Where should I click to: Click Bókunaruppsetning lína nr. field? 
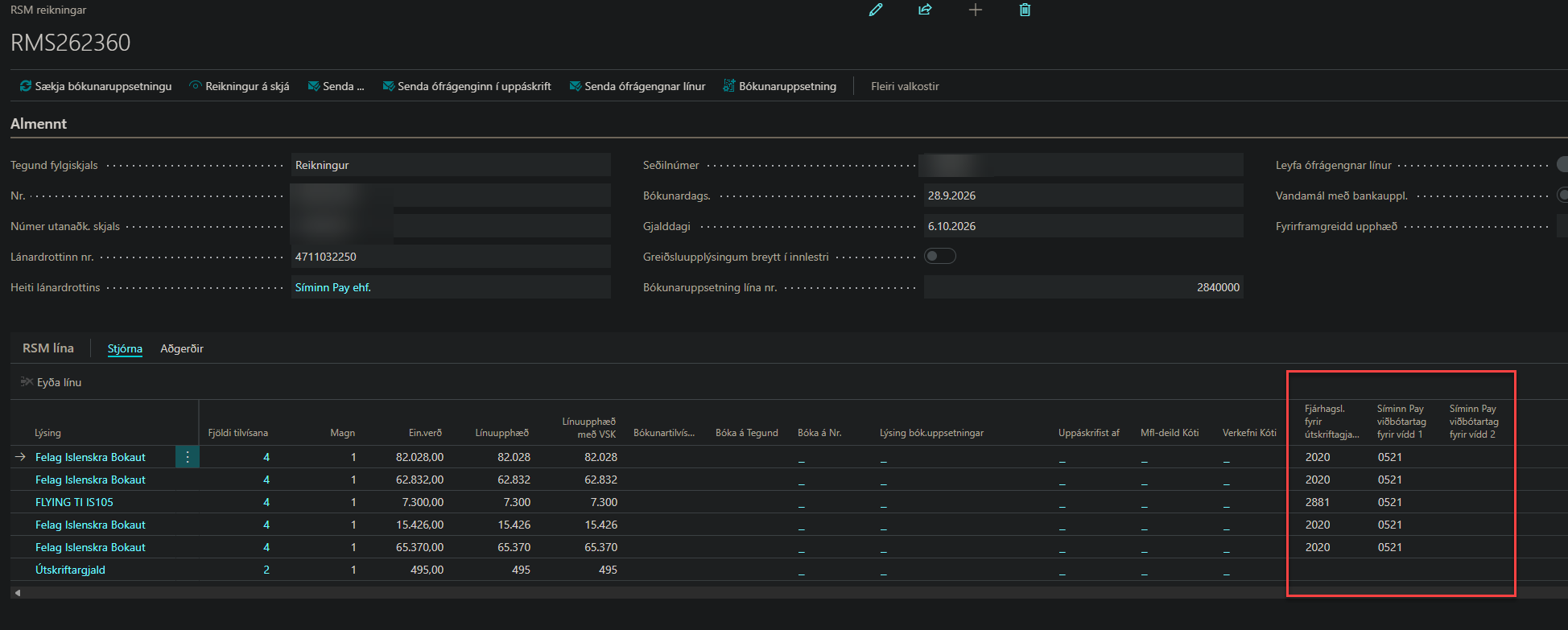pos(1083,287)
